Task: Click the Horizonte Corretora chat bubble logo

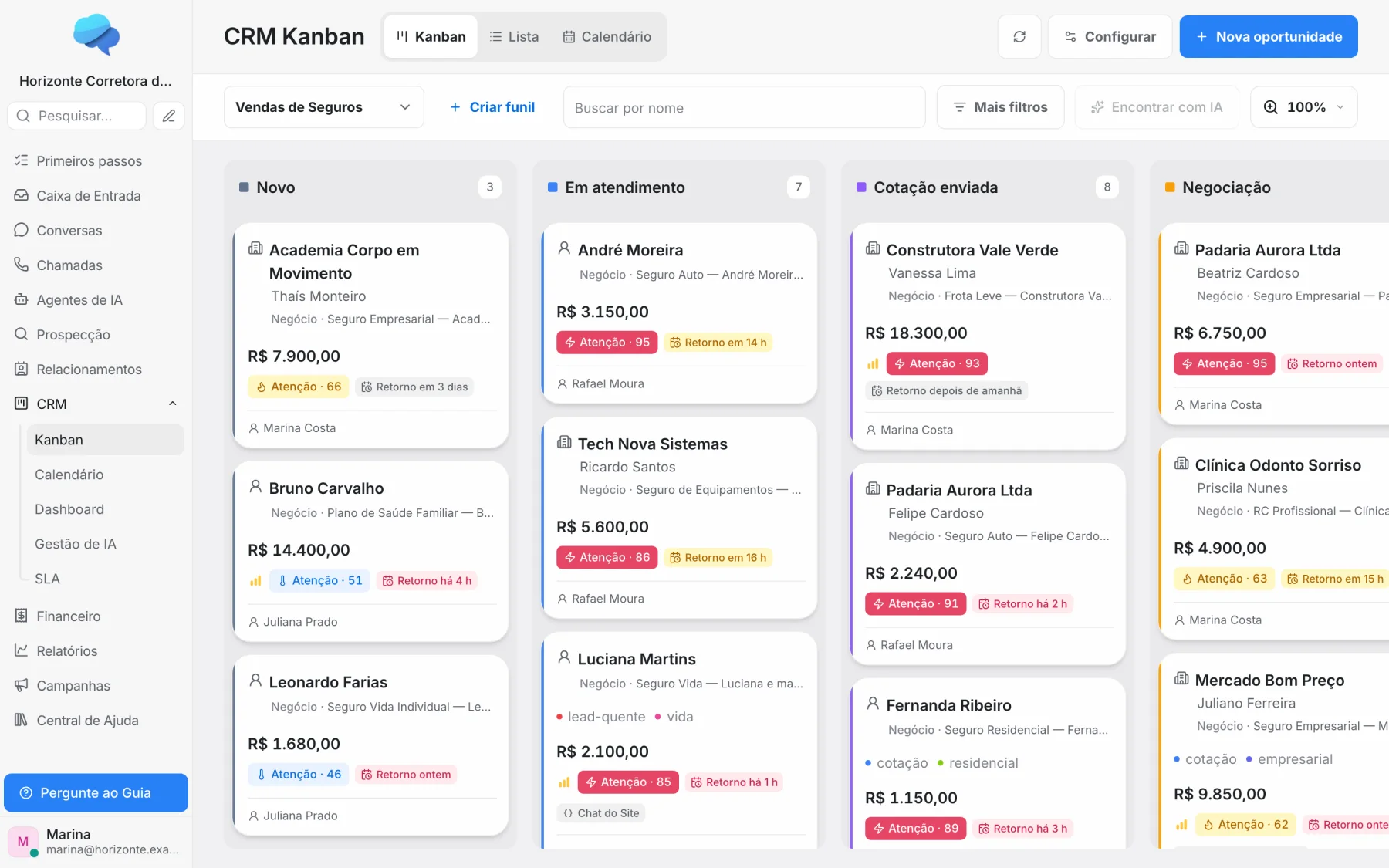Action: click(x=96, y=35)
